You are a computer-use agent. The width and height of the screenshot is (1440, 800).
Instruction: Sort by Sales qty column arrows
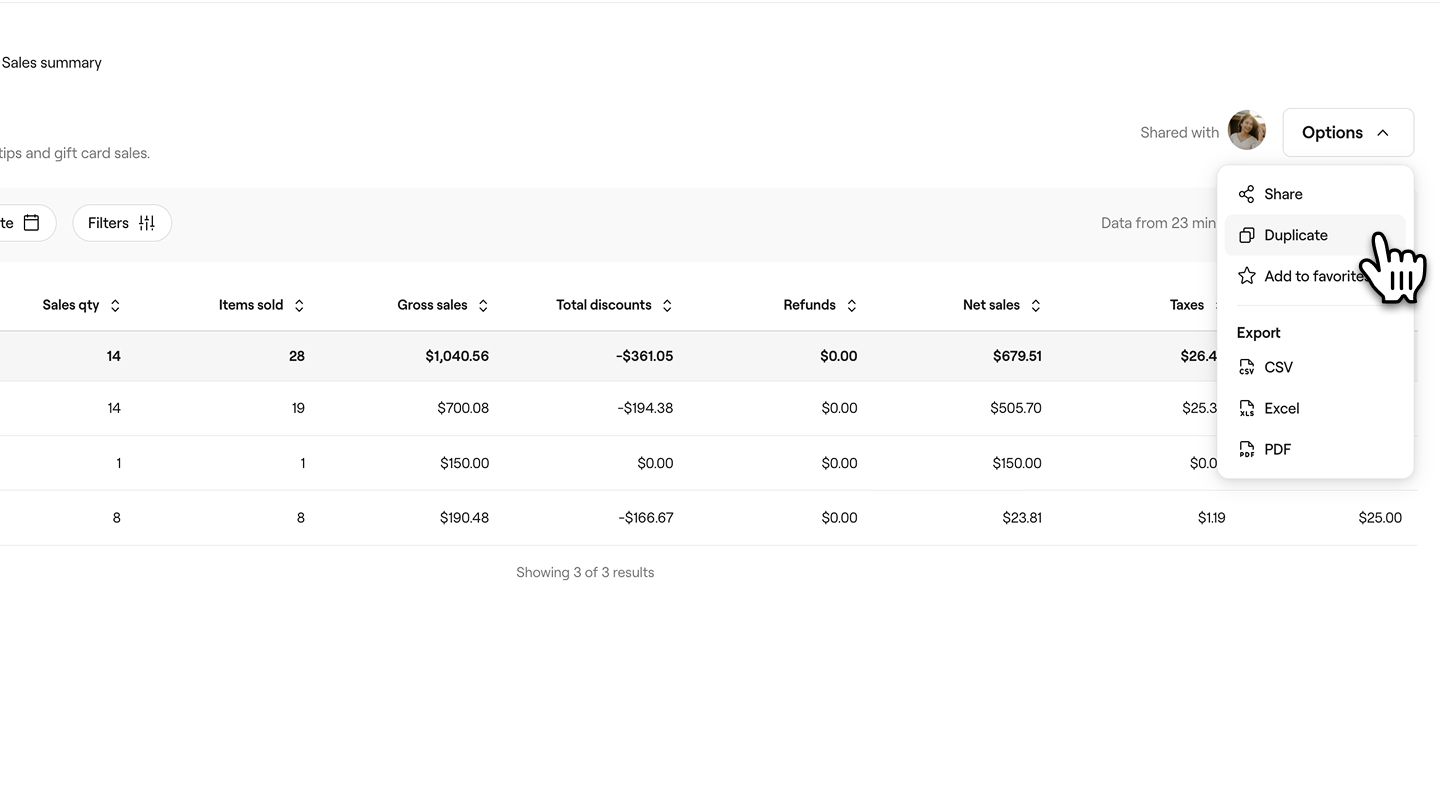115,306
